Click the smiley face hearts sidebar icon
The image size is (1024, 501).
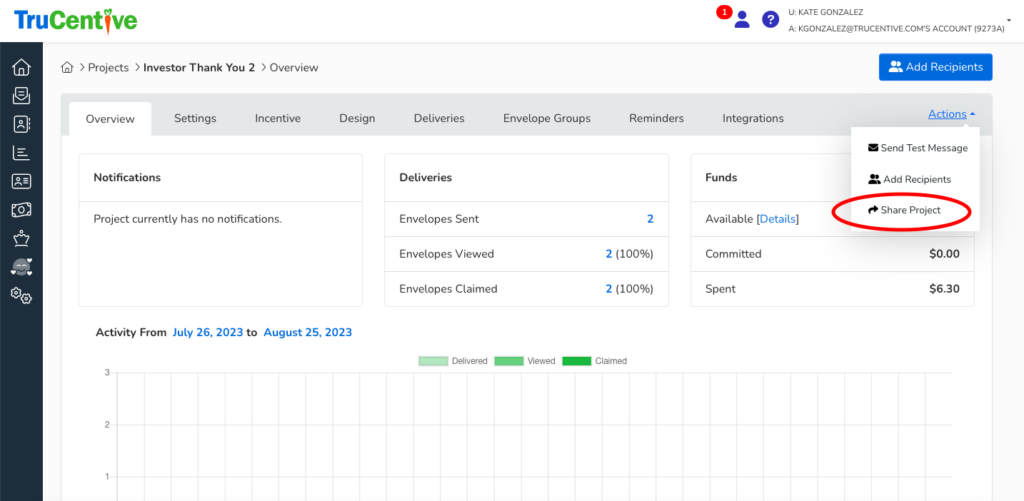tap(21, 267)
